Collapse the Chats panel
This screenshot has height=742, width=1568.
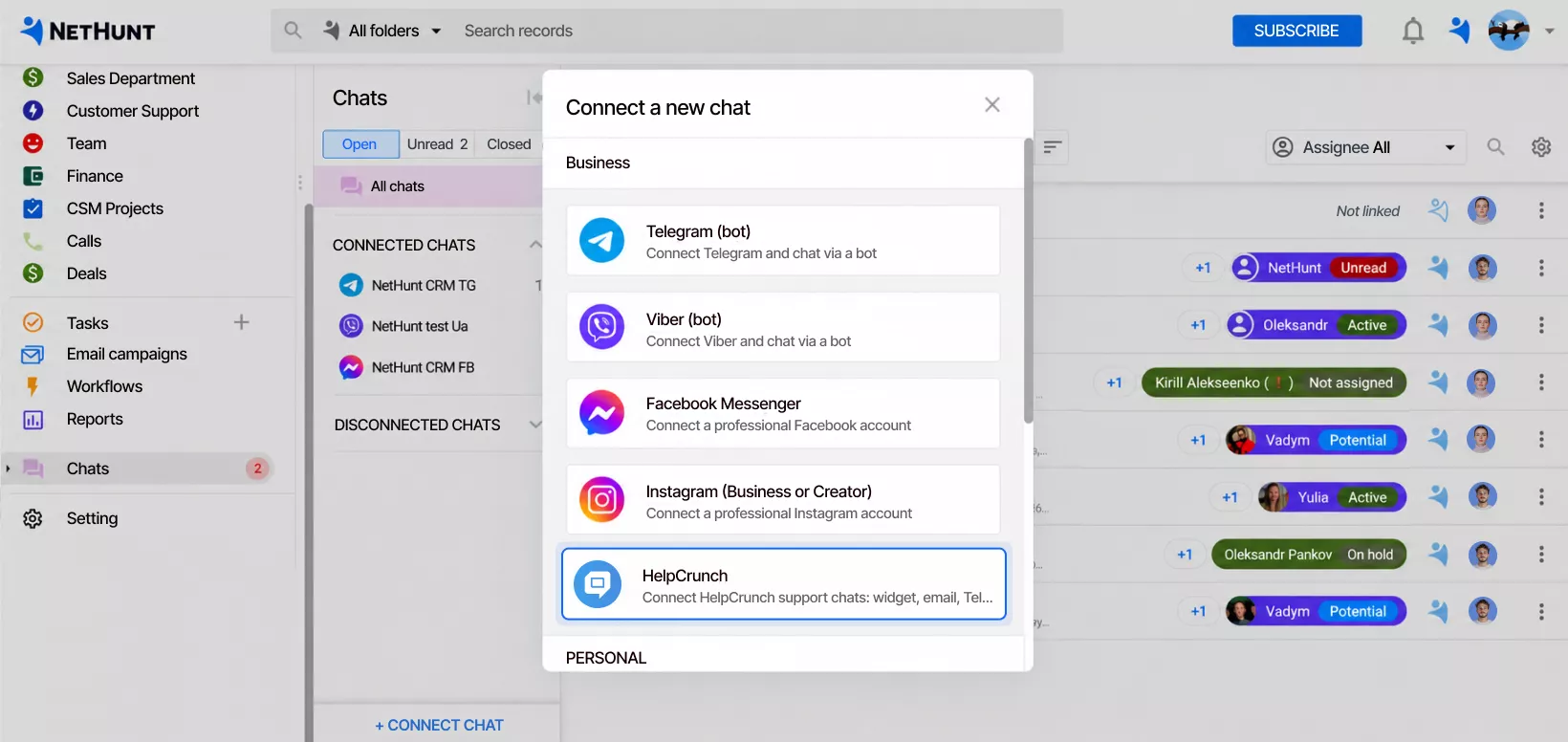pos(534,98)
